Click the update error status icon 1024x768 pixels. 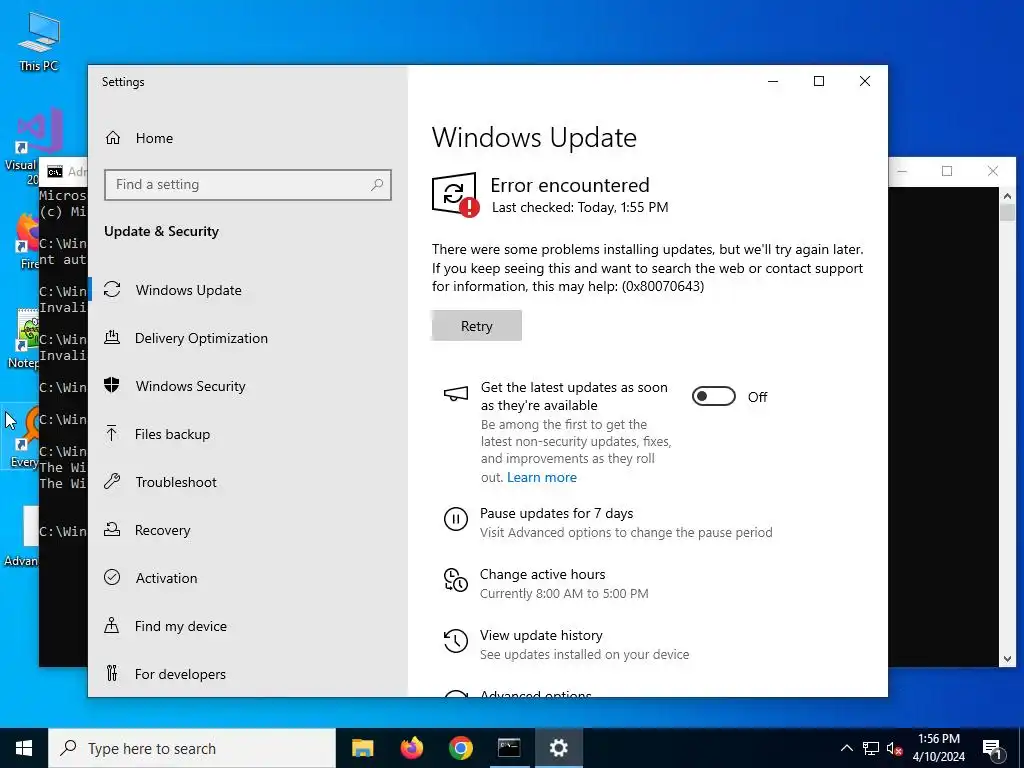click(x=456, y=195)
